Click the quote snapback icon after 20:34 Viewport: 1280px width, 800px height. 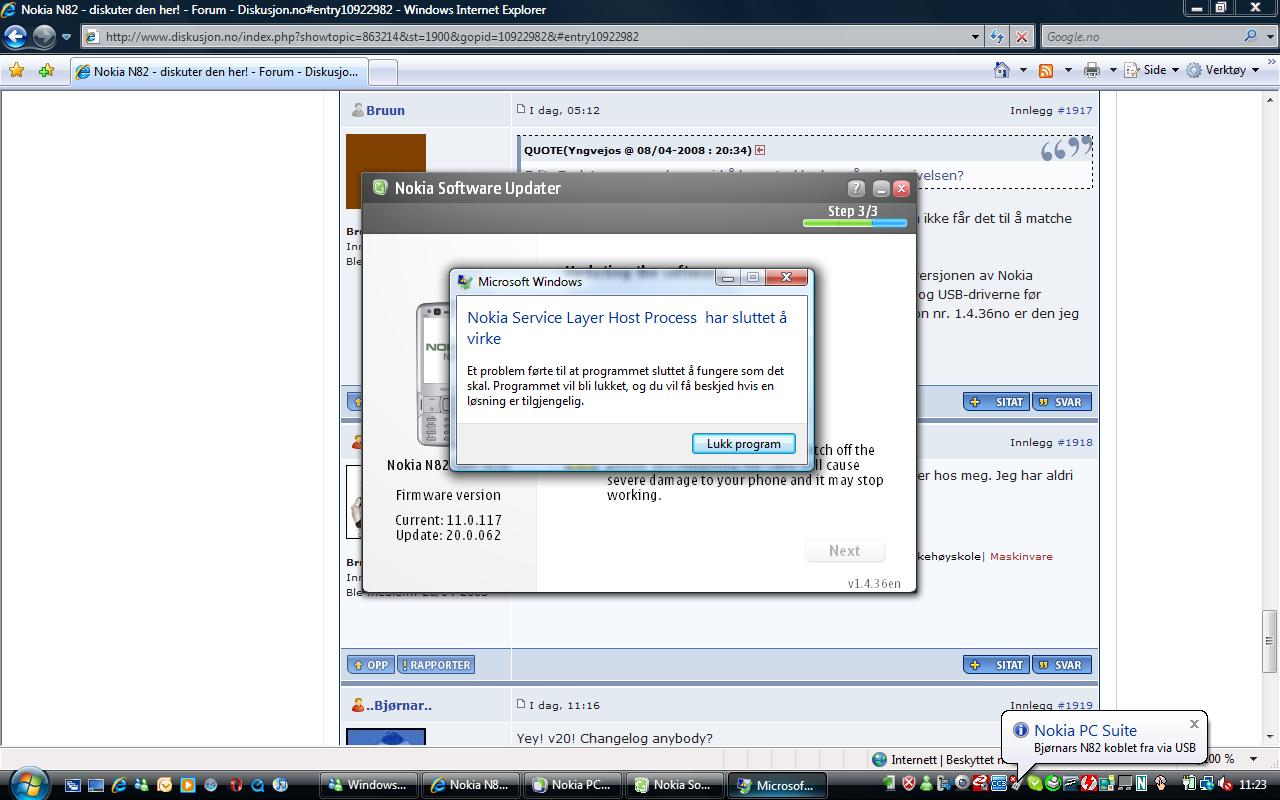(x=760, y=150)
